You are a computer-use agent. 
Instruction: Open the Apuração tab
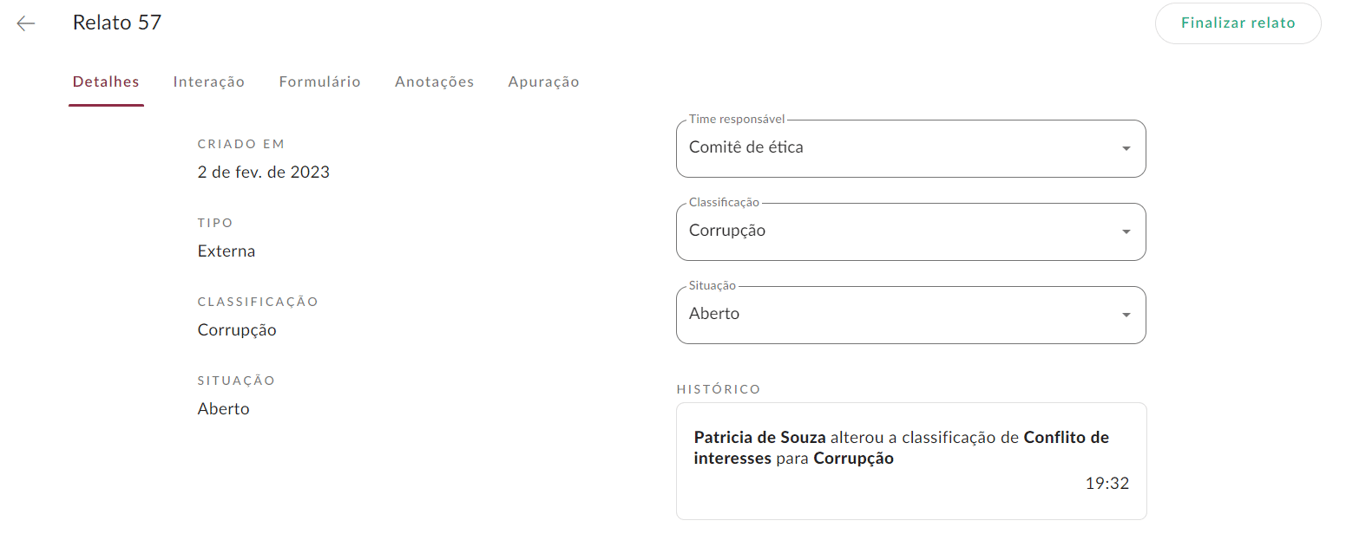[x=543, y=82]
